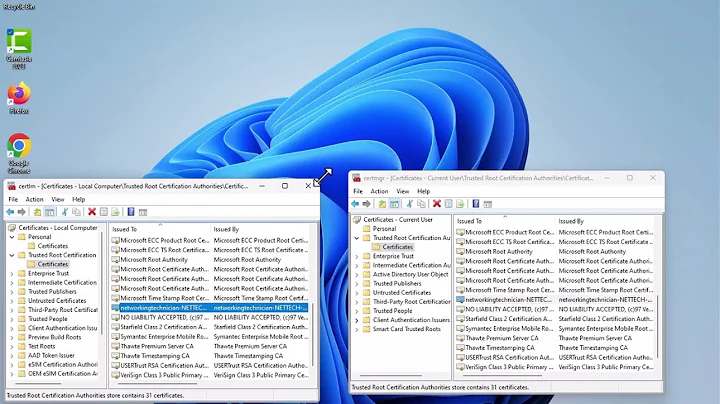Click Copy icon in certmgr toolbar
The width and height of the screenshot is (720, 404).
tap(421, 204)
